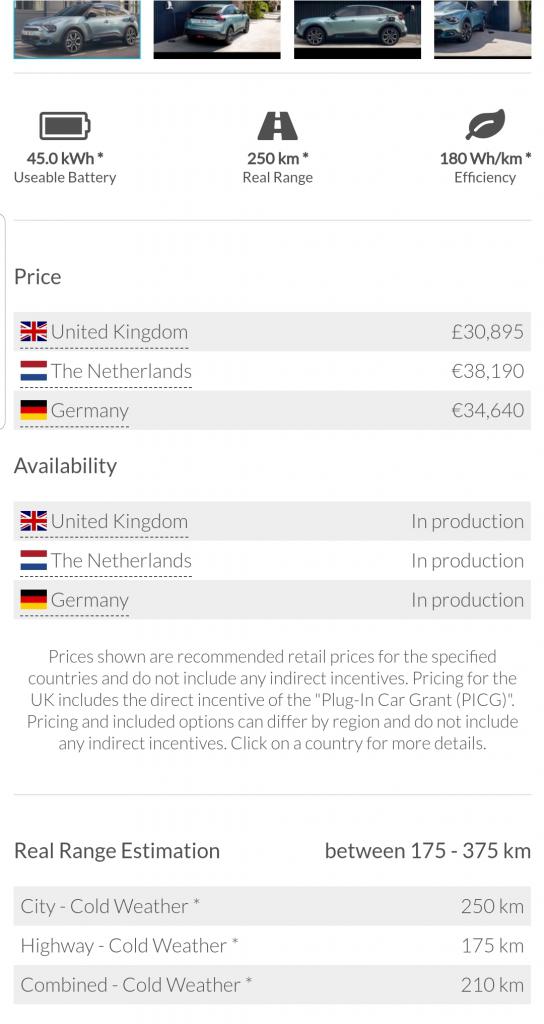
Task: Click the leaf icon above Efficiency
Action: pyautogui.click(x=485, y=125)
